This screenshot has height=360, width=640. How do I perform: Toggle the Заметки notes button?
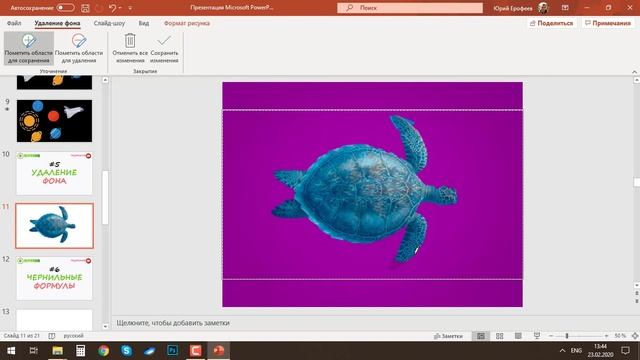[x=448, y=336]
